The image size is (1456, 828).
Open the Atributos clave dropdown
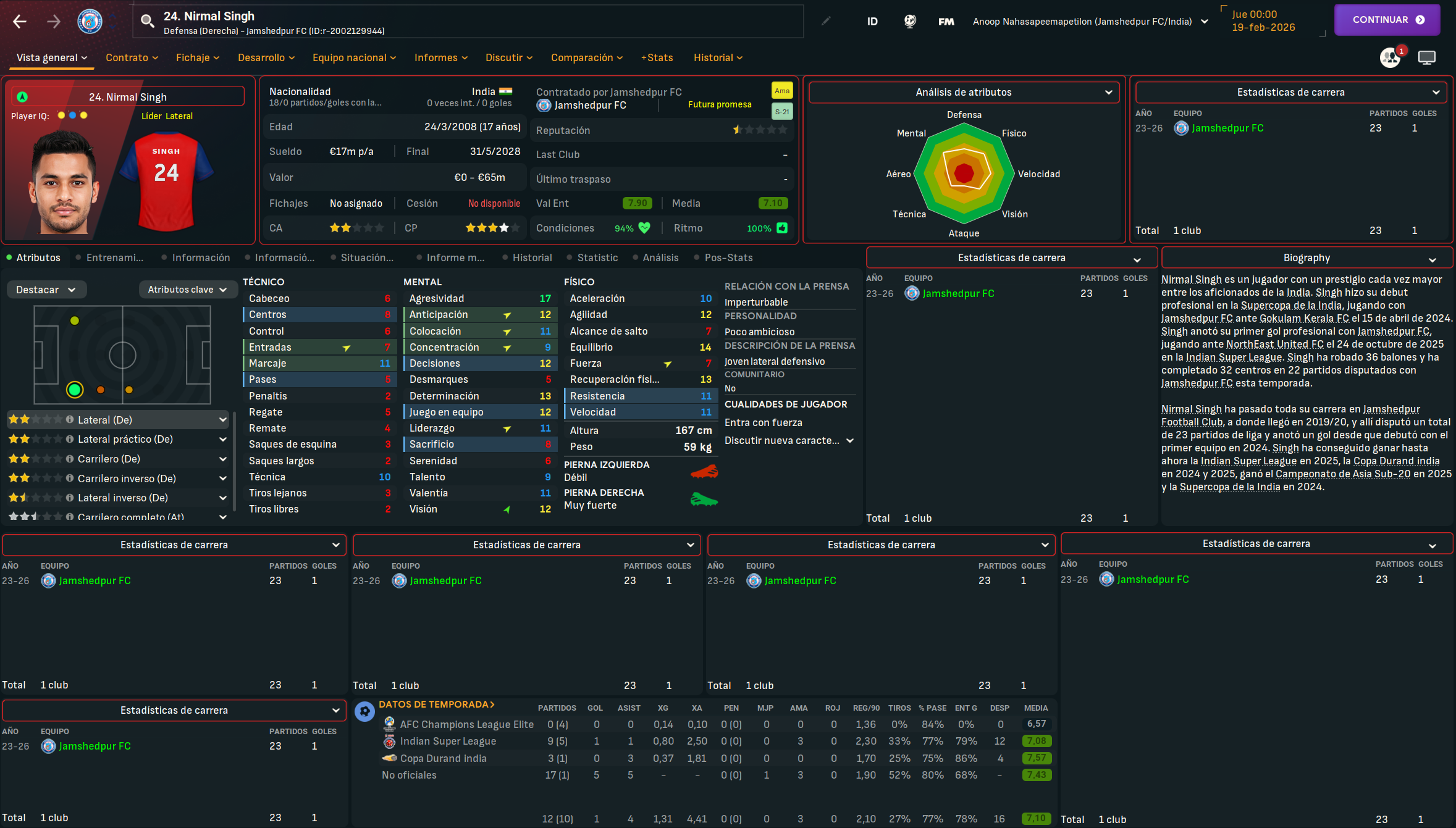[x=188, y=290]
